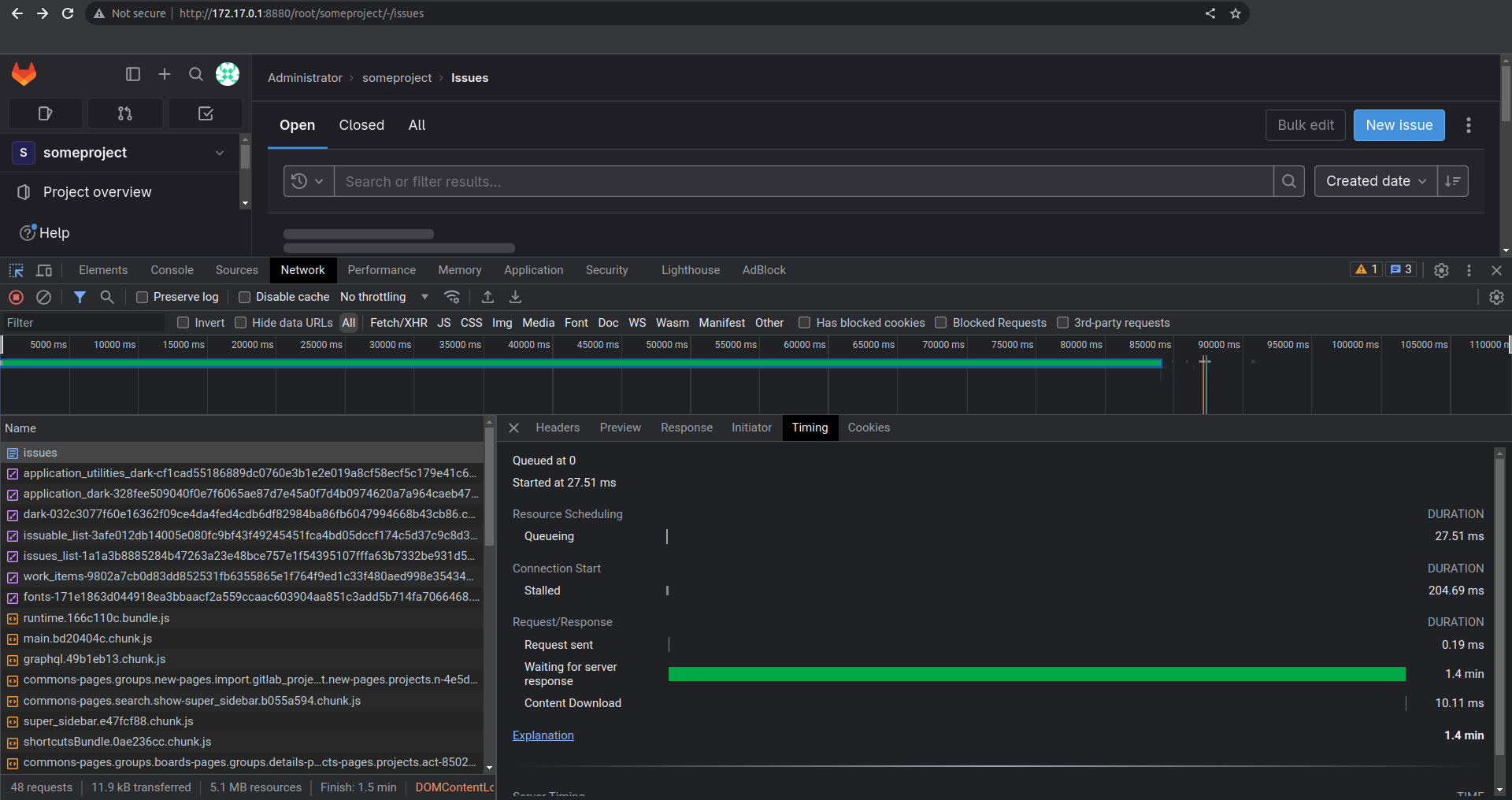Open the Closed issues tab

point(361,125)
